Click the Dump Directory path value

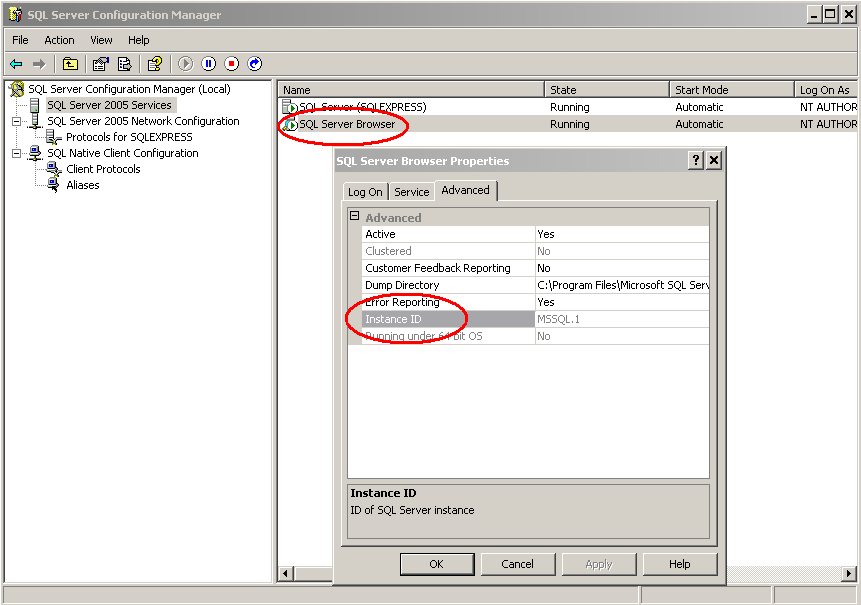[623, 285]
